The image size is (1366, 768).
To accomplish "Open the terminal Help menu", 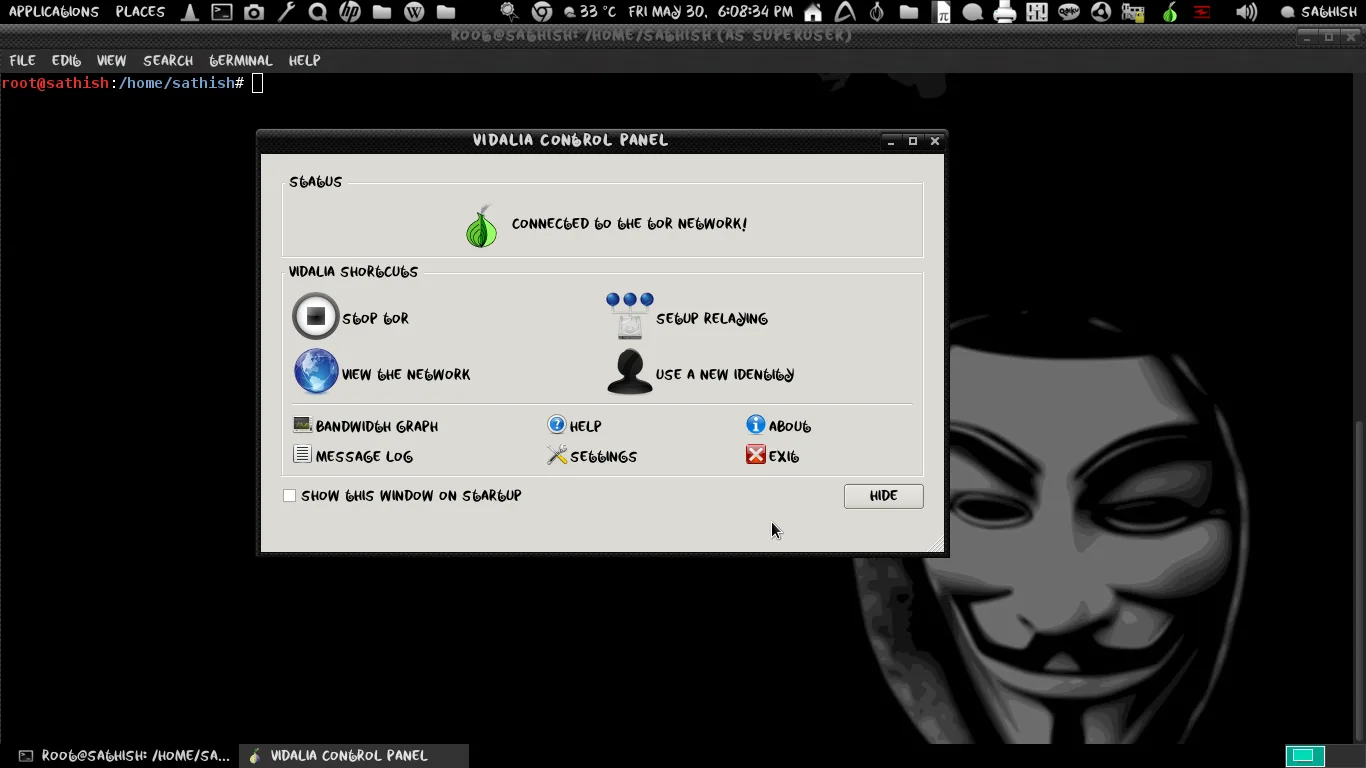I will (304, 60).
